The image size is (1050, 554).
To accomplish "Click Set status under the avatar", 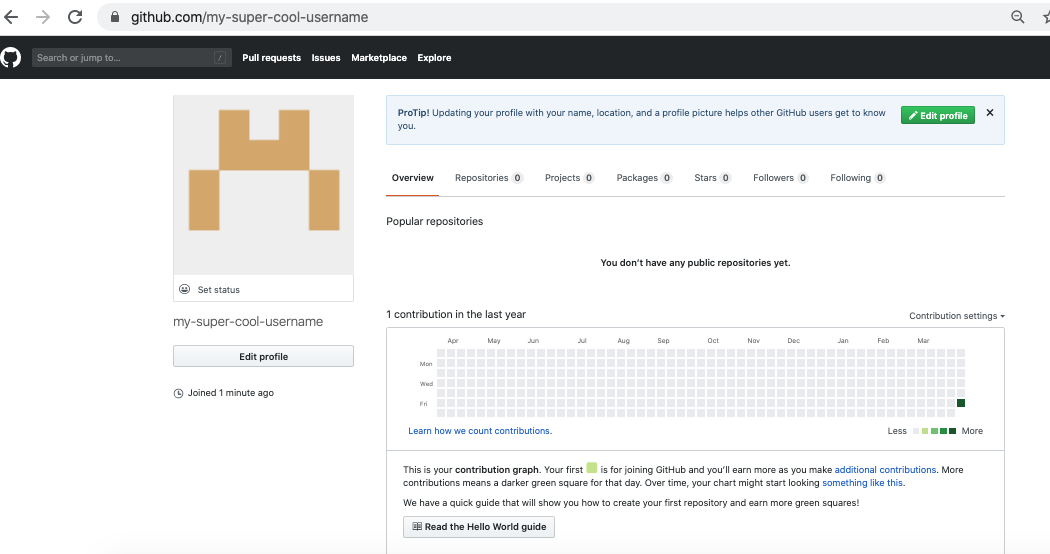I will click(x=218, y=289).
